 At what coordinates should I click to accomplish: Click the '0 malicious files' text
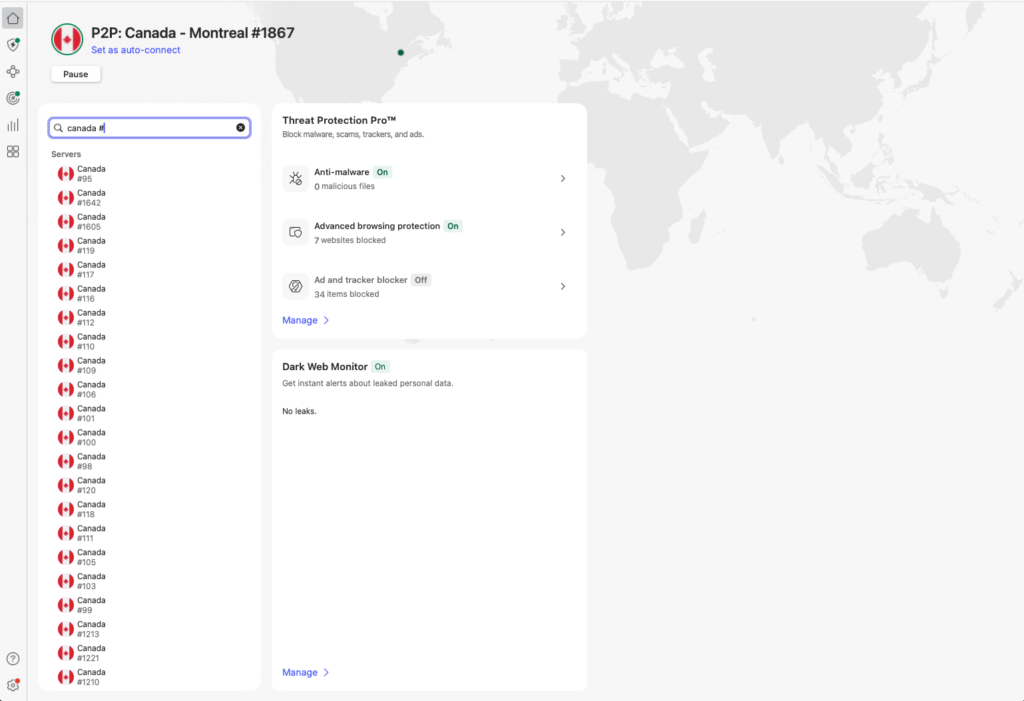coord(344,186)
